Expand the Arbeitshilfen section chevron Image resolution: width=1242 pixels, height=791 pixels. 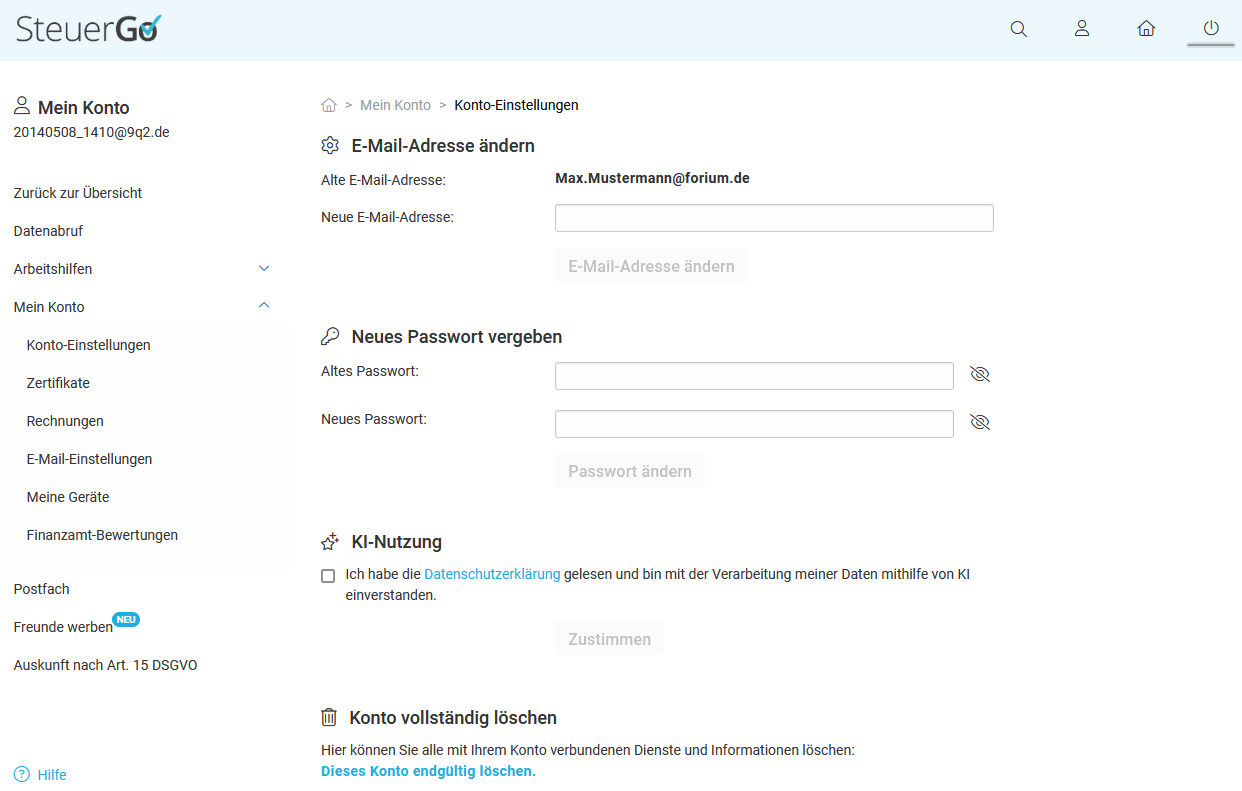pyautogui.click(x=264, y=269)
